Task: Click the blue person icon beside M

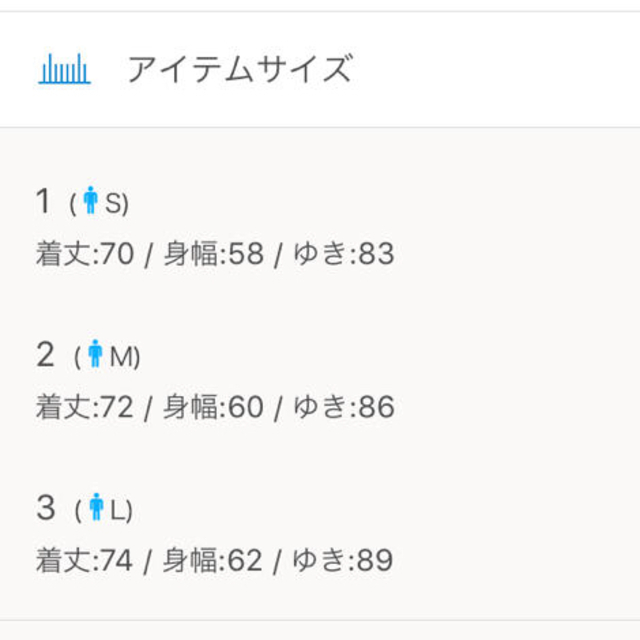Action: pyautogui.click(x=96, y=353)
